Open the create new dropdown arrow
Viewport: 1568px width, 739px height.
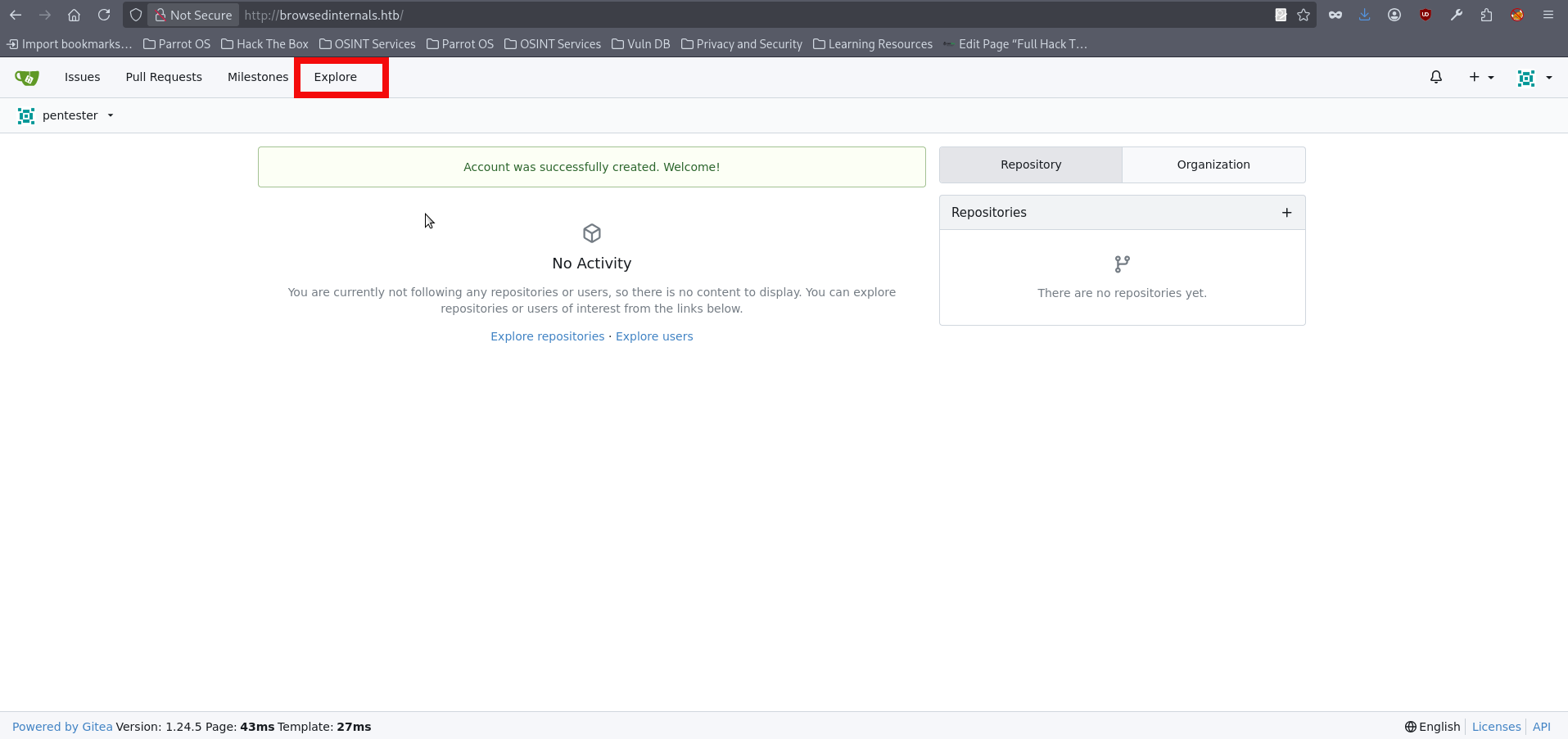(1490, 77)
